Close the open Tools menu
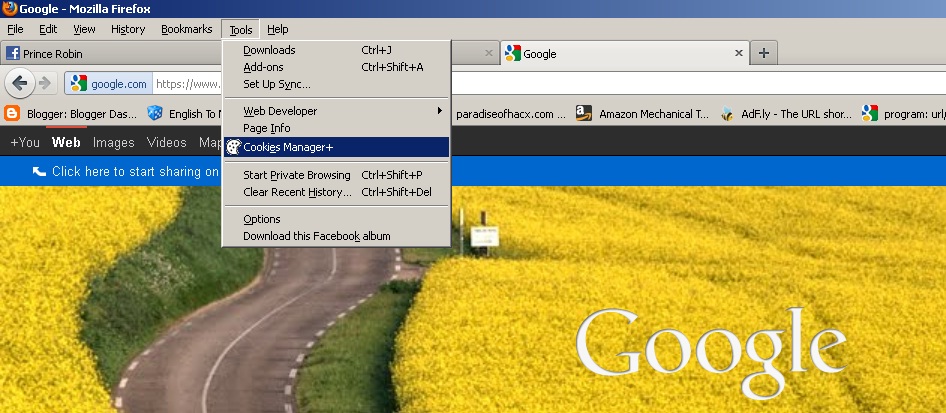The width and height of the screenshot is (946, 413). pos(241,30)
